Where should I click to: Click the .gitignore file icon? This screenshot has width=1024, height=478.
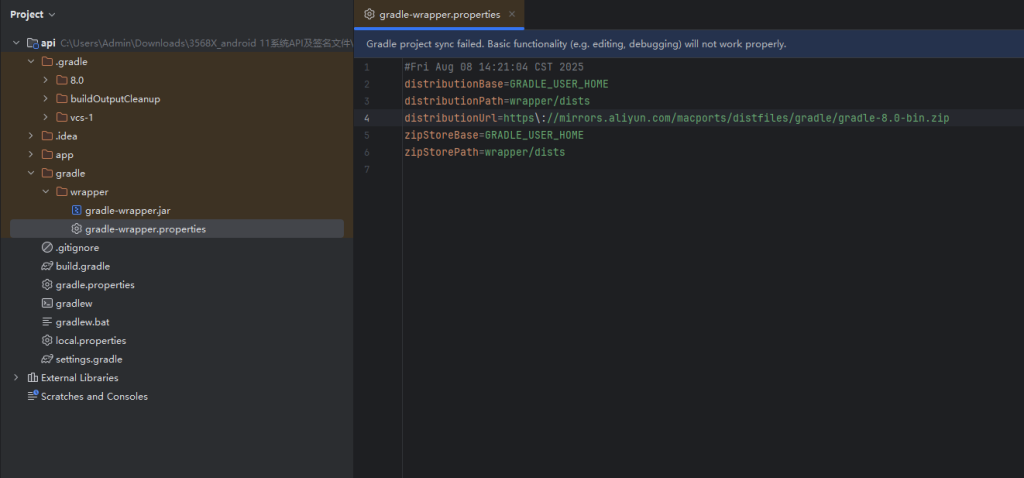[47, 247]
